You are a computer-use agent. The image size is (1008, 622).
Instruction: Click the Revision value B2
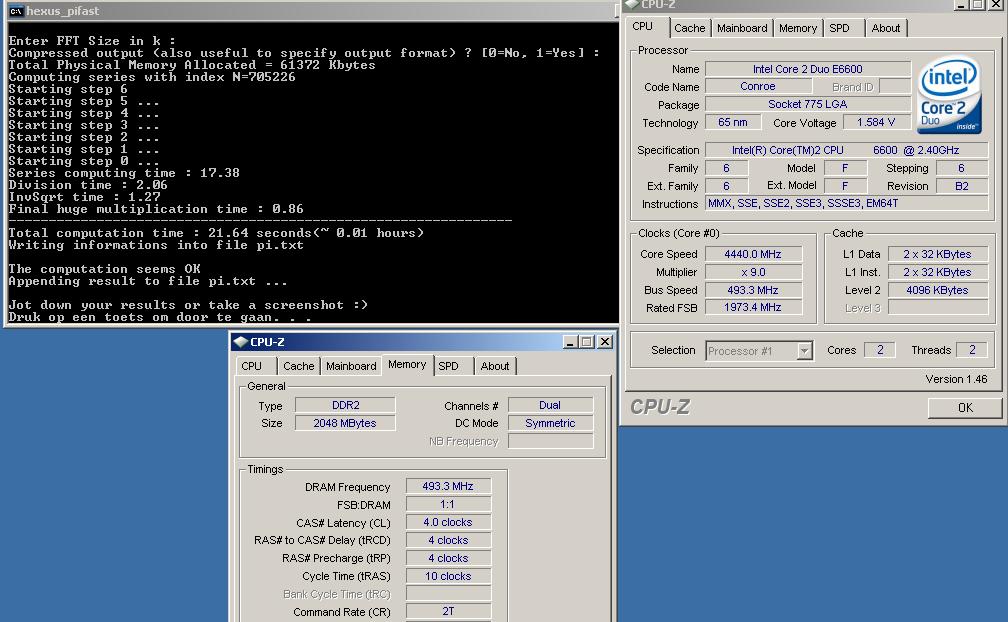click(962, 186)
